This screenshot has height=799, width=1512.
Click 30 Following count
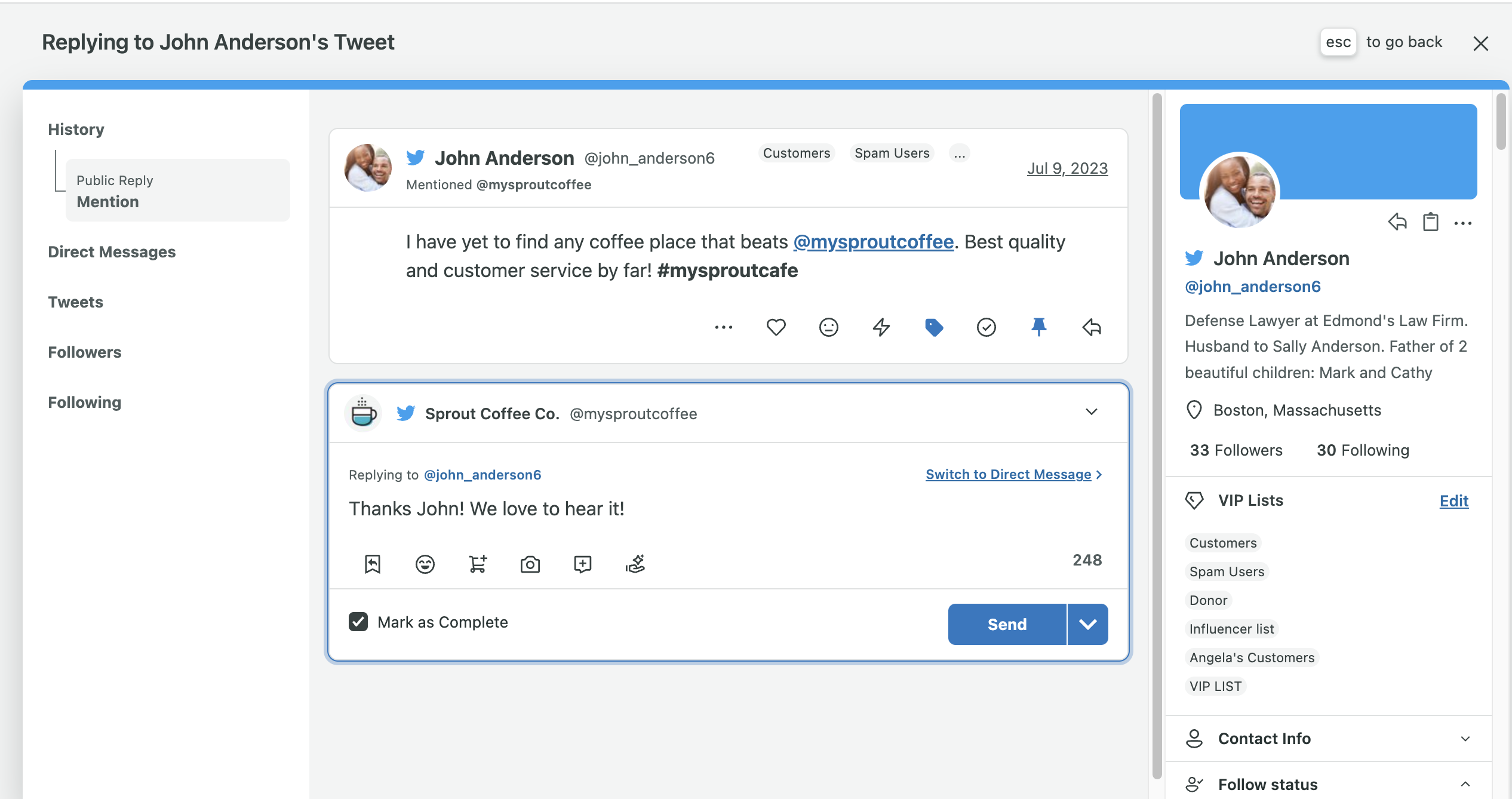(x=1363, y=450)
